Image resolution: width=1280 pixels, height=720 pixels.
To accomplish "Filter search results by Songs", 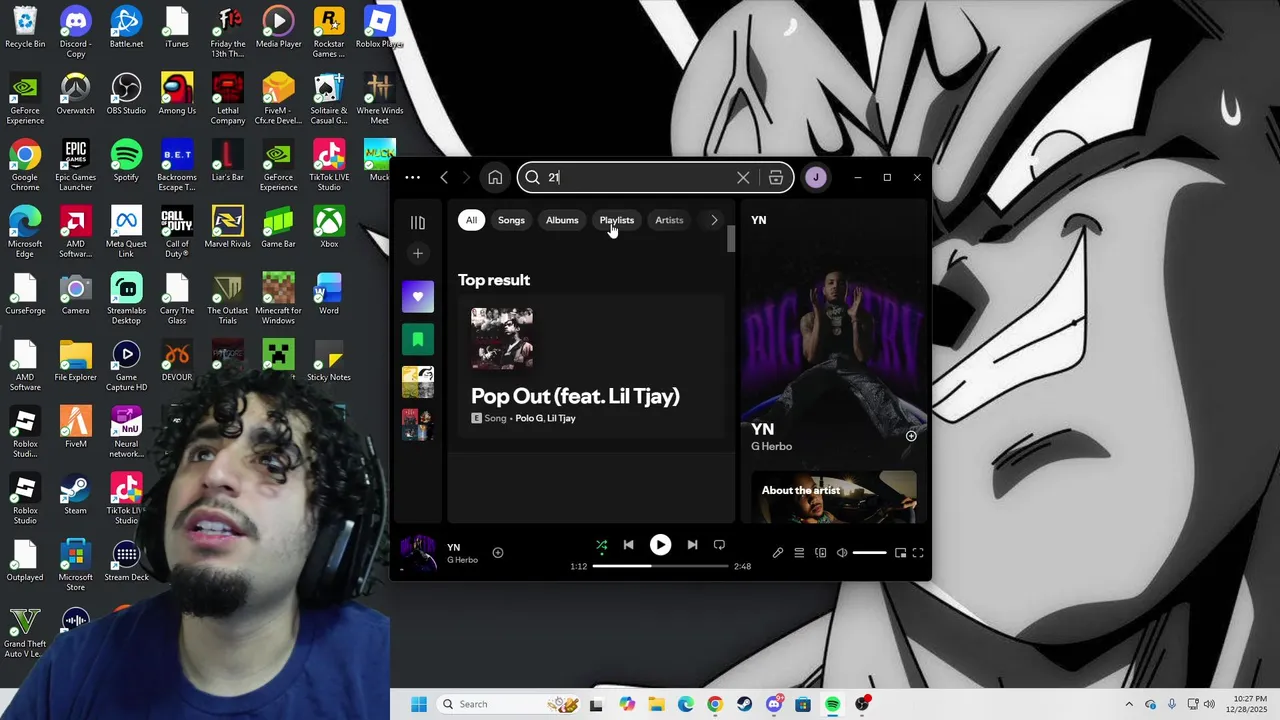I will (x=511, y=220).
